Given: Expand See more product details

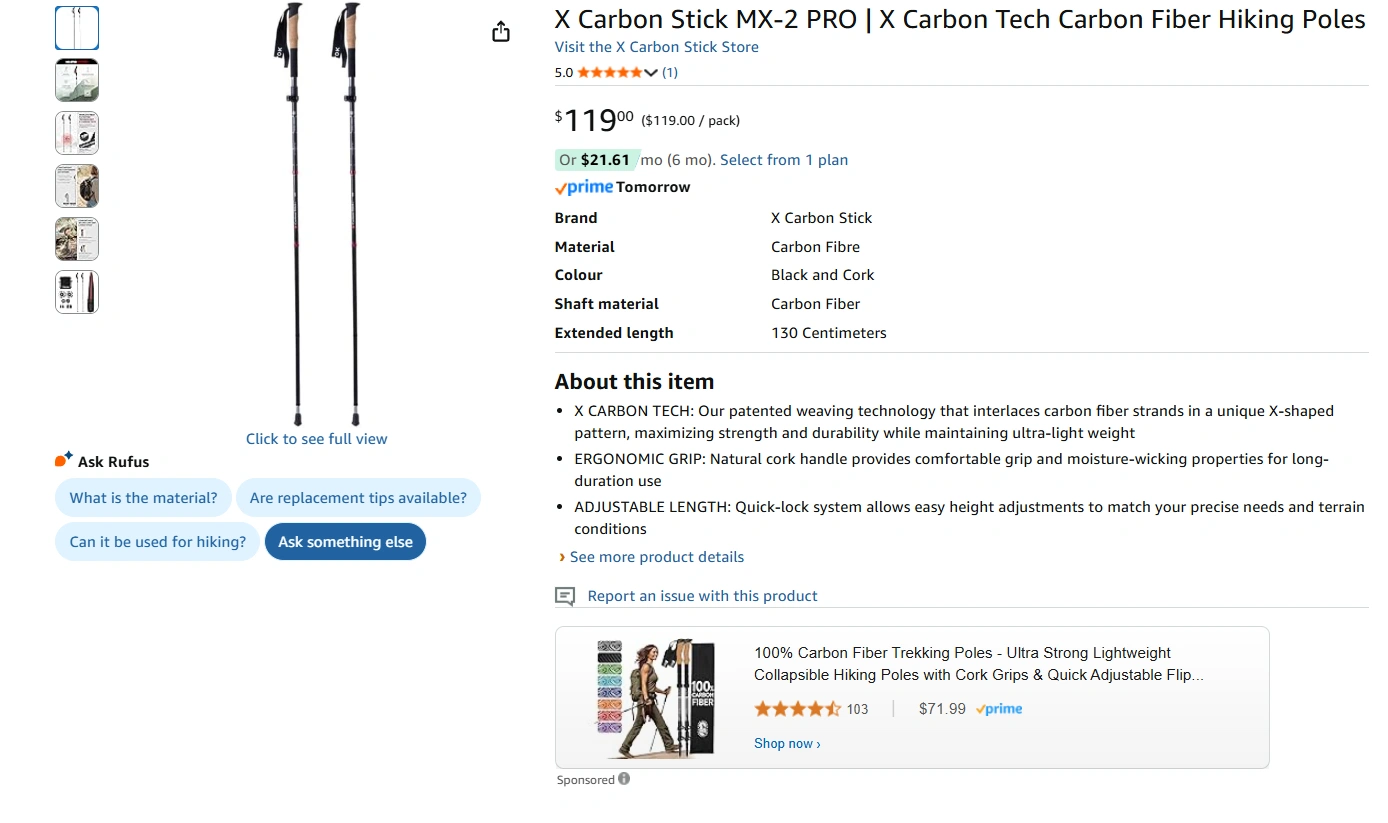Looking at the screenshot, I should click(x=656, y=557).
